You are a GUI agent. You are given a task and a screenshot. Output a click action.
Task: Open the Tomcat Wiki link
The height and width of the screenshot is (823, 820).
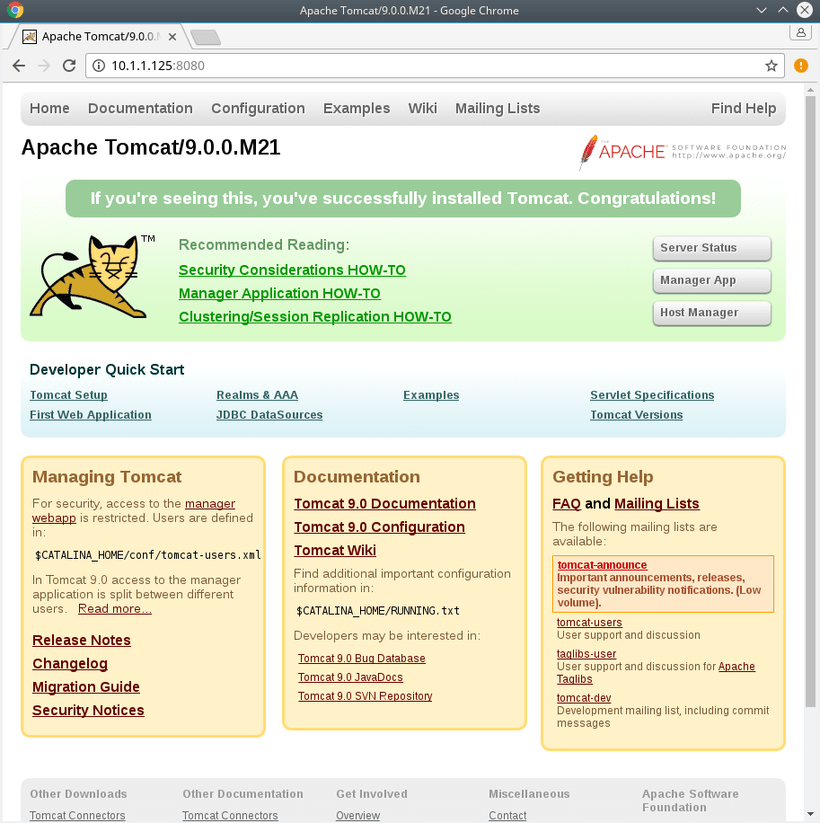tap(335, 550)
